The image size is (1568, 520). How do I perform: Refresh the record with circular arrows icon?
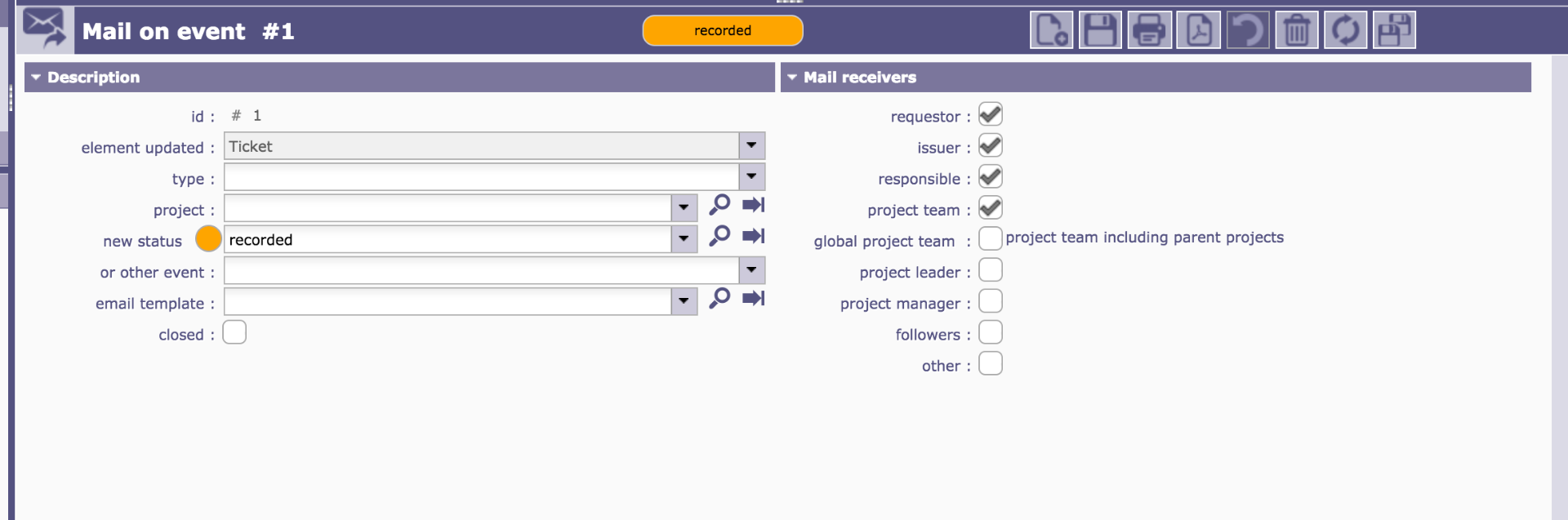pyautogui.click(x=1345, y=31)
